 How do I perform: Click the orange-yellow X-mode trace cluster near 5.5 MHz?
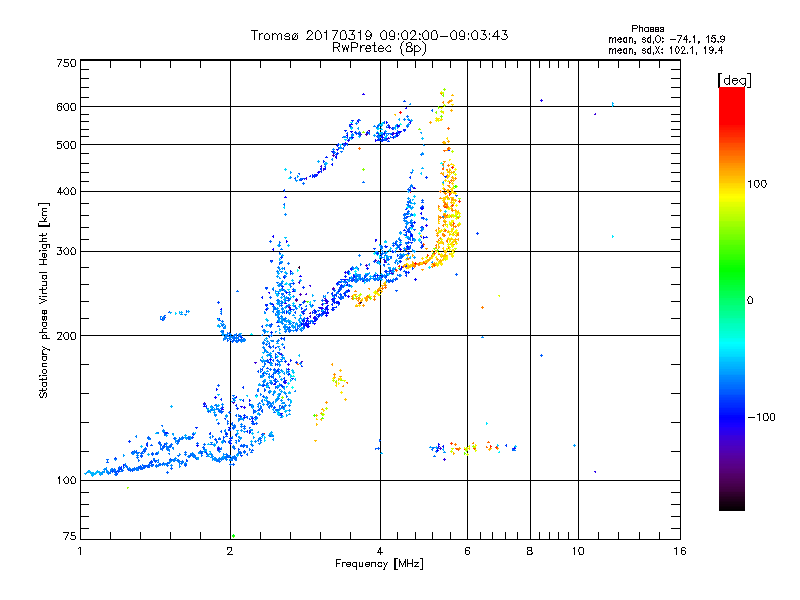click(448, 214)
